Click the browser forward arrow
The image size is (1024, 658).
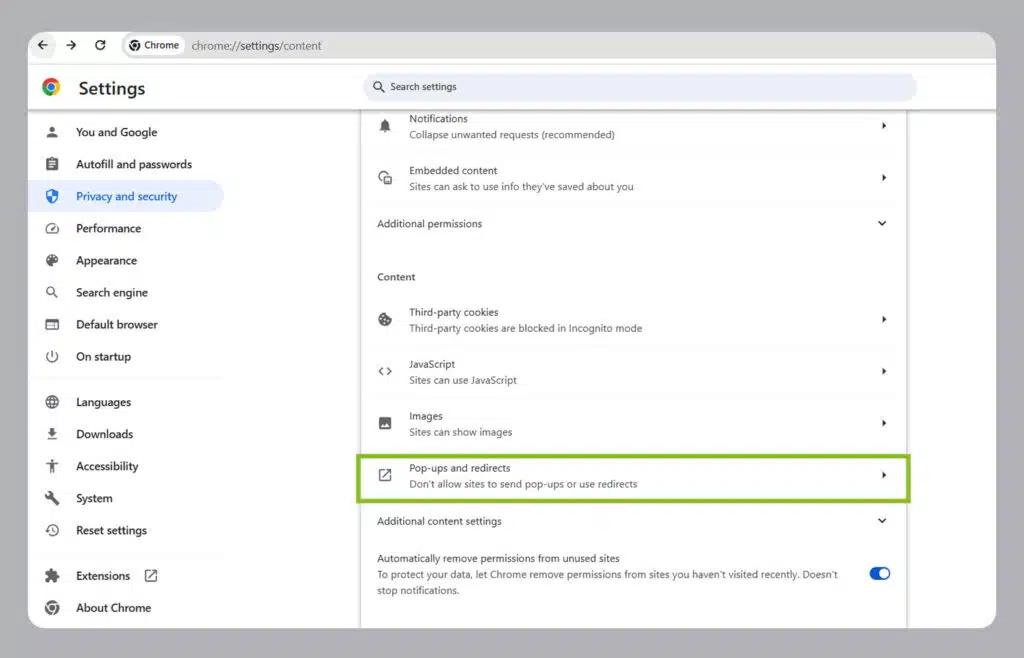pyautogui.click(x=71, y=45)
